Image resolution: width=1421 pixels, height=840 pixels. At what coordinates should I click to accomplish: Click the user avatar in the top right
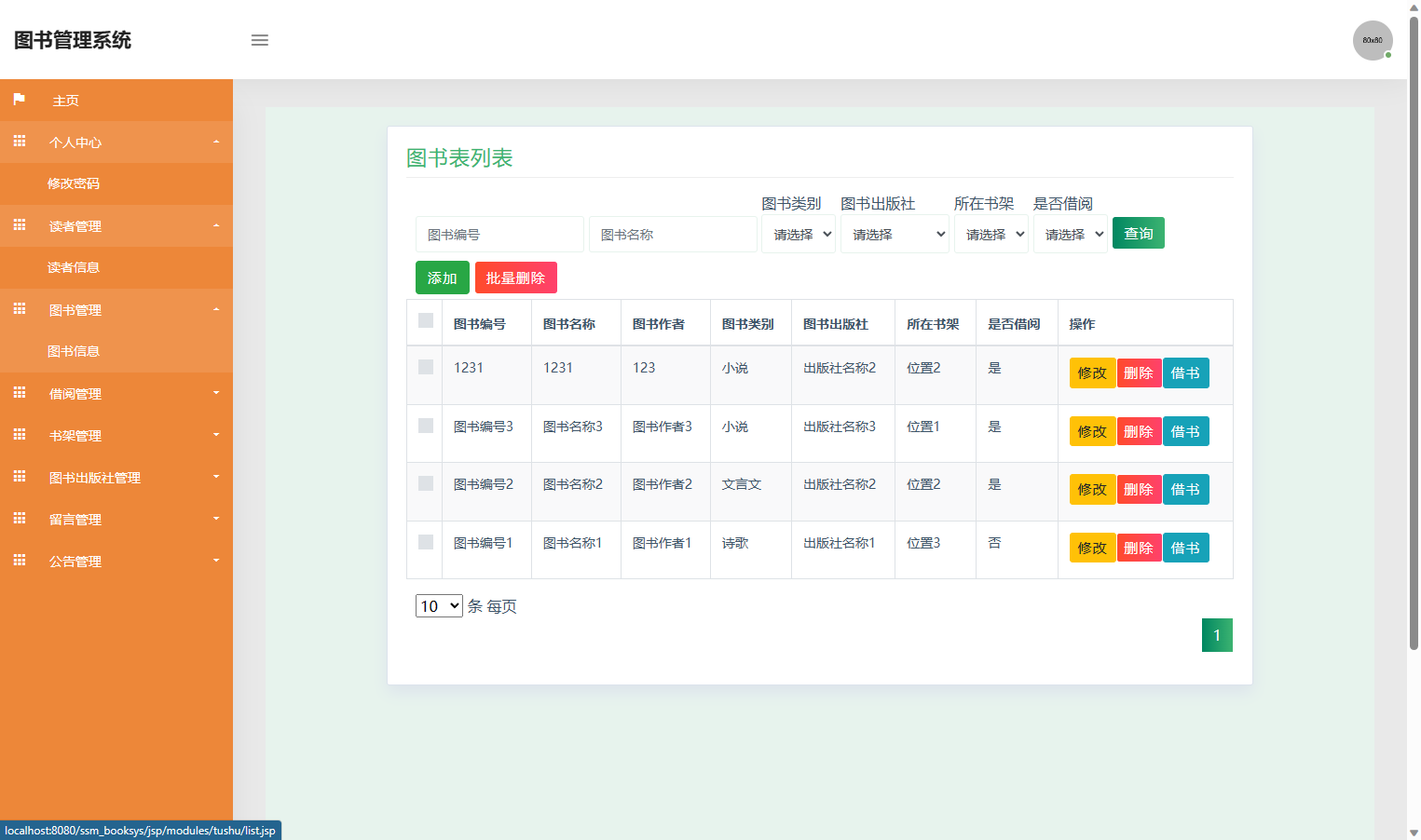[x=1373, y=40]
